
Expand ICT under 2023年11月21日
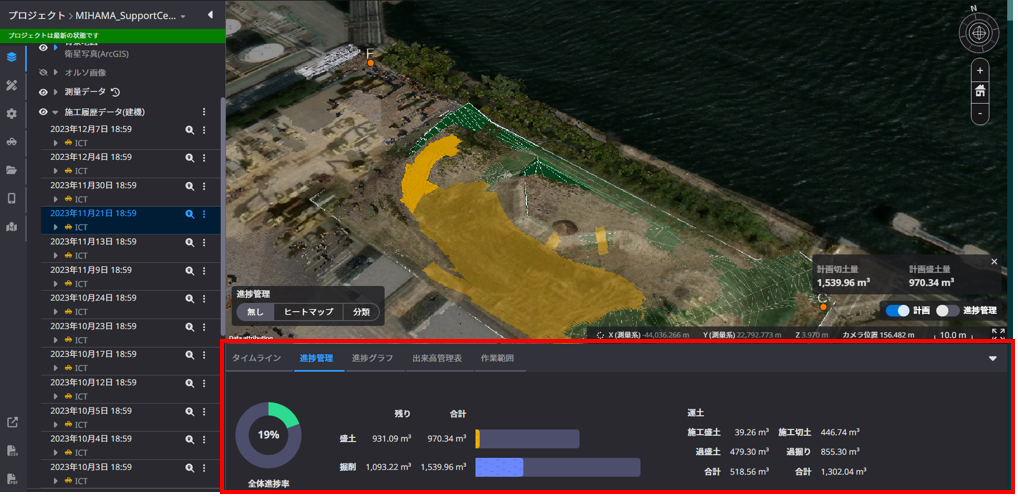point(56,227)
